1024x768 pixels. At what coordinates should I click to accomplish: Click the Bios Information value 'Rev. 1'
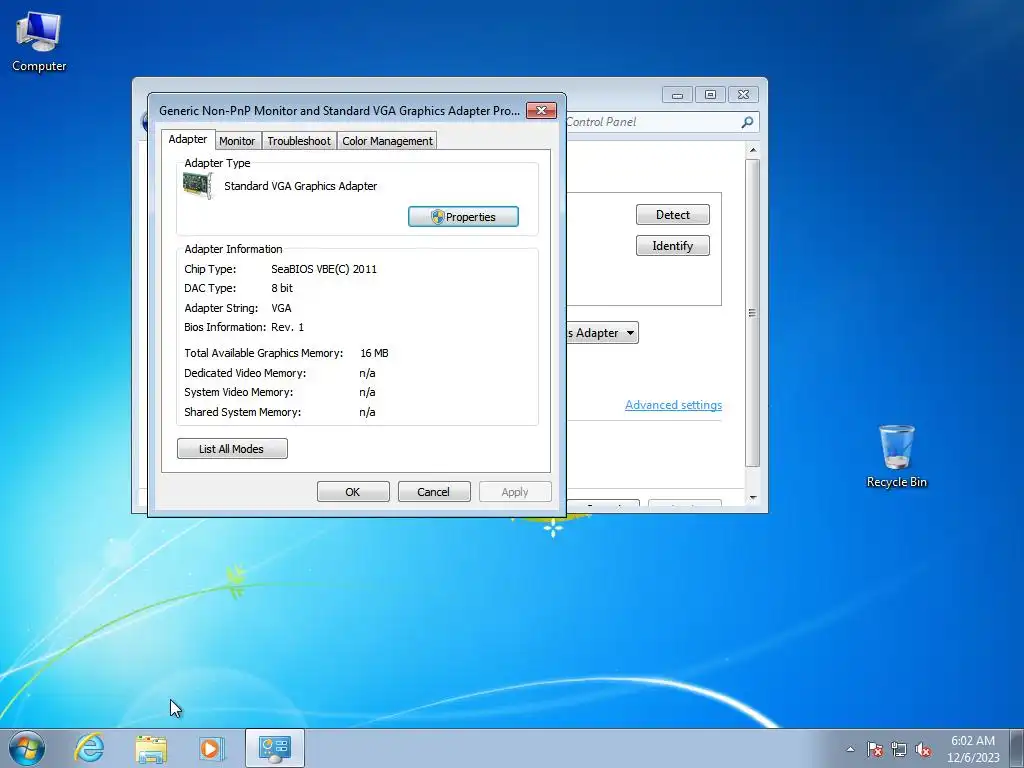click(287, 327)
